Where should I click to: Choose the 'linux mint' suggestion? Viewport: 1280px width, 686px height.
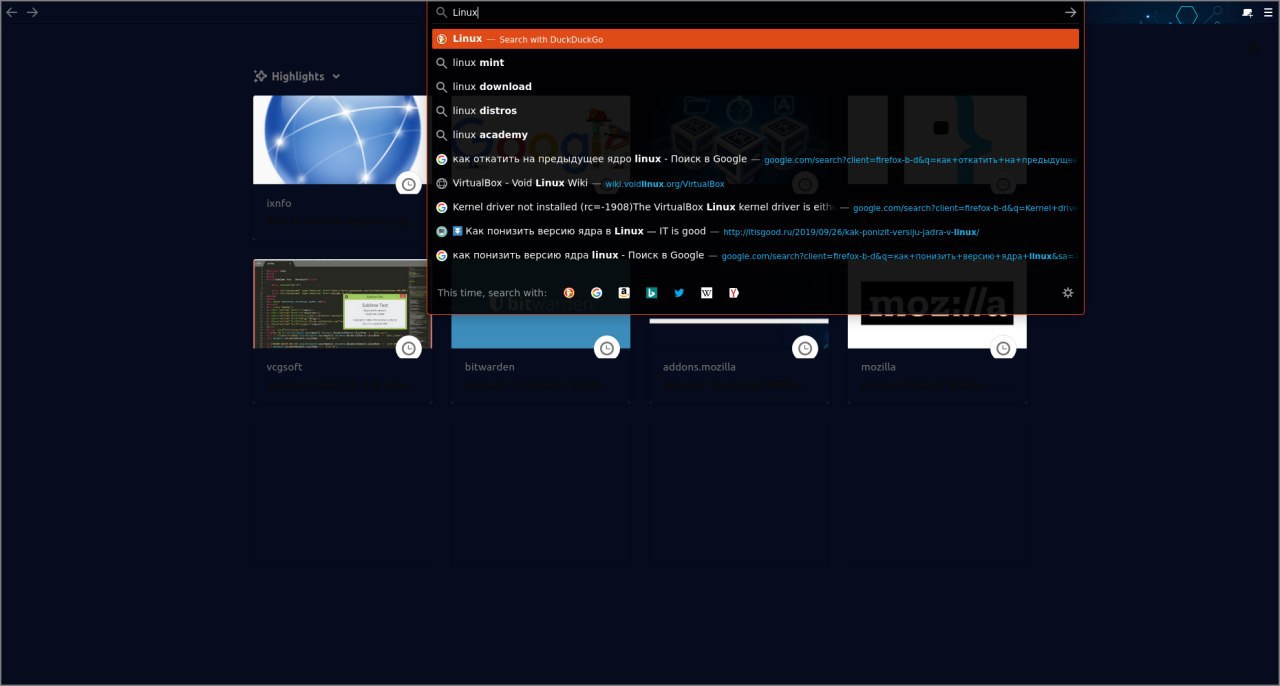point(755,63)
